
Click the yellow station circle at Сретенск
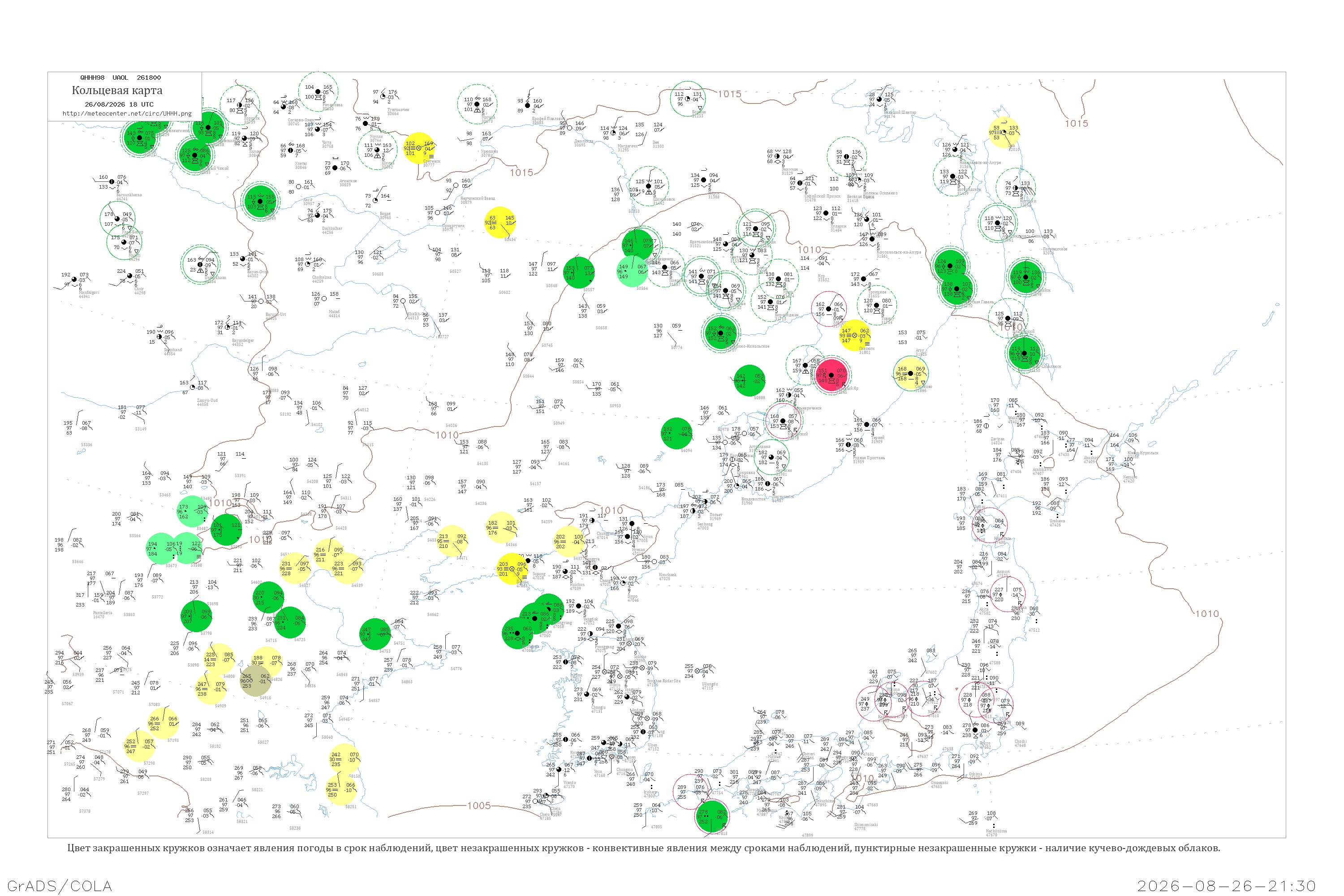coord(419,148)
